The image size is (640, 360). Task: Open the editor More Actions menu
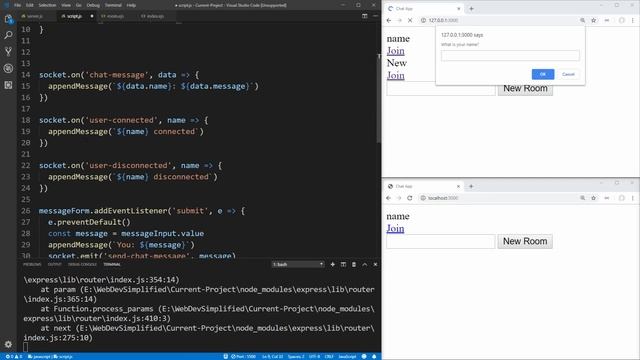tap(375, 16)
